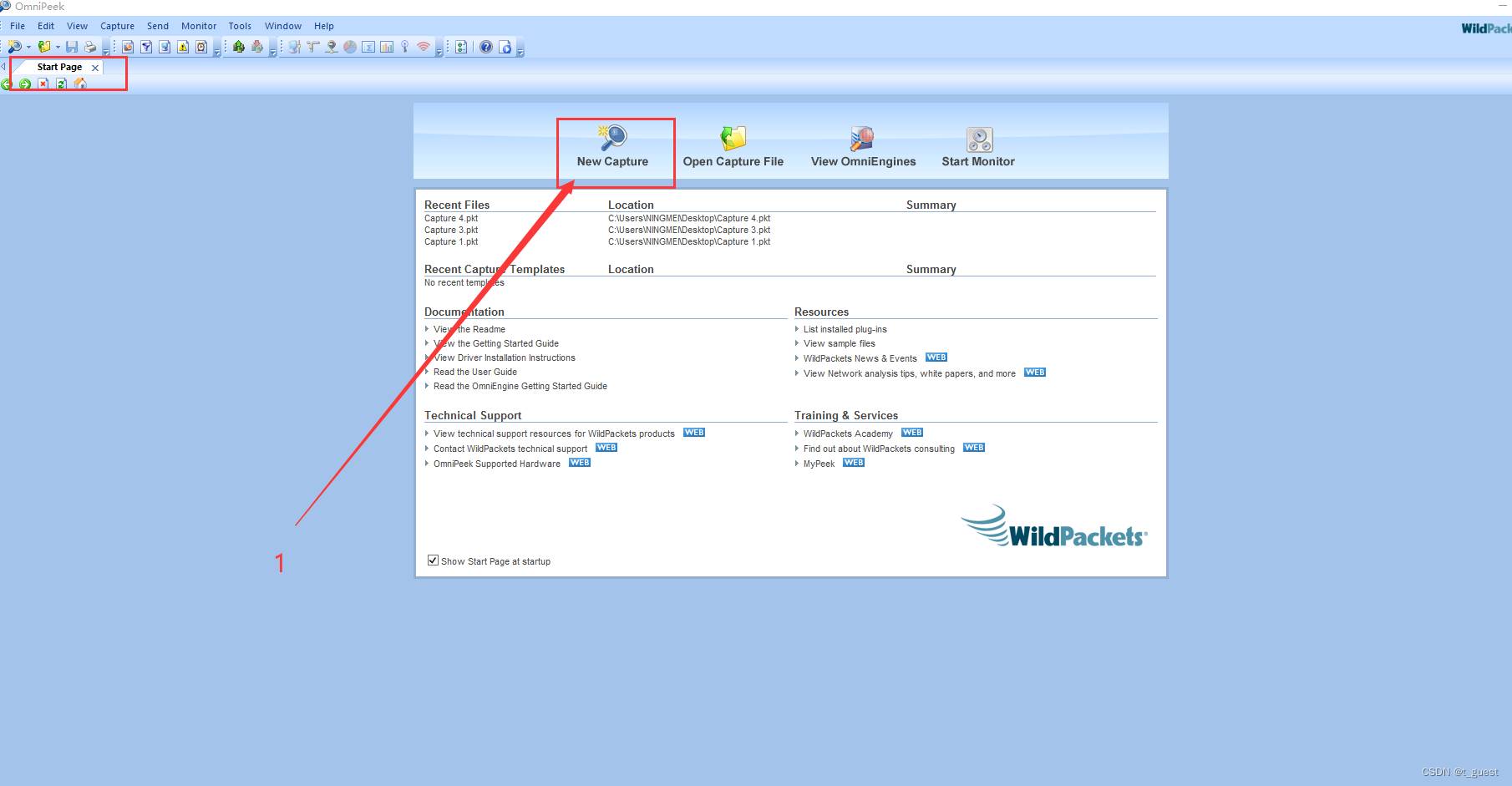The width and height of the screenshot is (1512, 786).
Task: Click the List installed plug-ins link
Action: [845, 329]
